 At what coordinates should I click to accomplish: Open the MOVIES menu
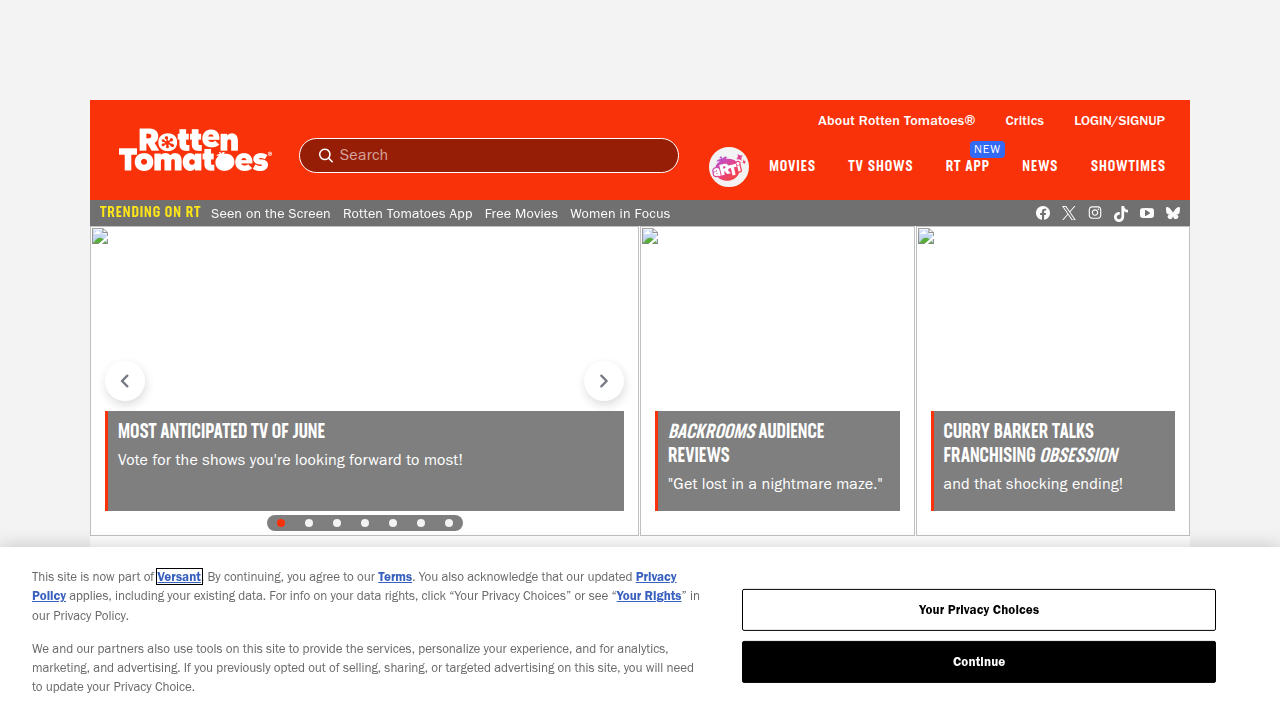792,166
